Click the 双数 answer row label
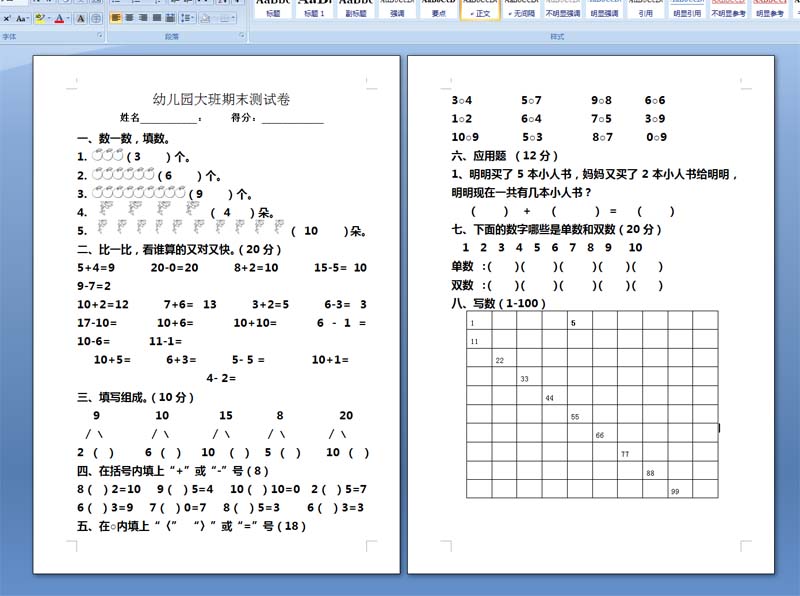Viewport: 800px width, 596px height. click(463, 285)
